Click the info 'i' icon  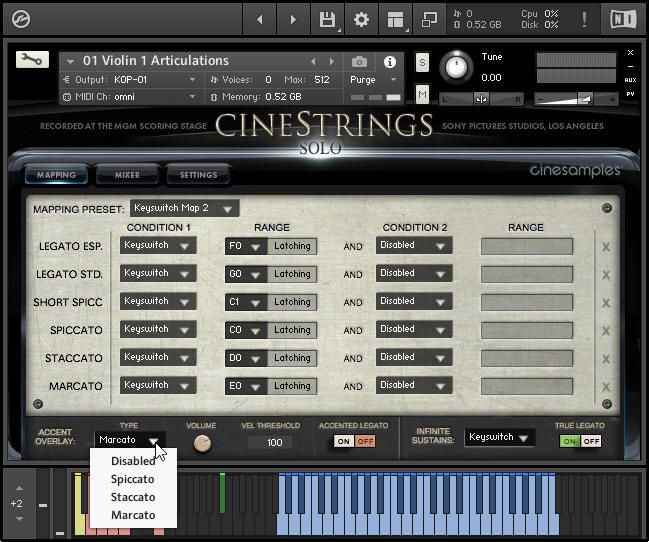click(389, 62)
